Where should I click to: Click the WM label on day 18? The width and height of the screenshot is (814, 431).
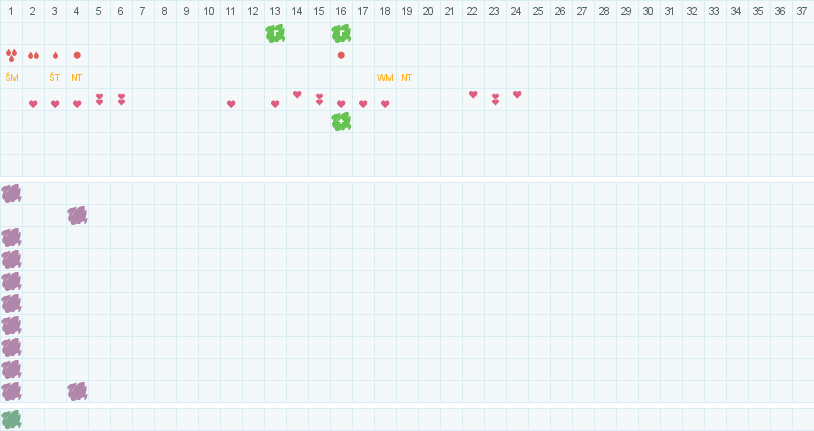pyautogui.click(x=385, y=77)
